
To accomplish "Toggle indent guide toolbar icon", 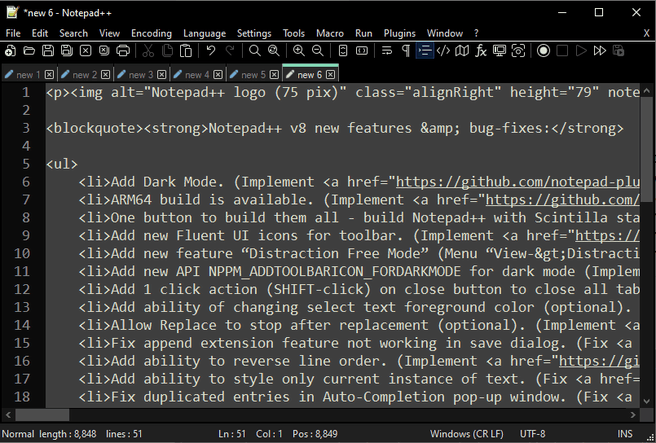I will click(x=425, y=51).
